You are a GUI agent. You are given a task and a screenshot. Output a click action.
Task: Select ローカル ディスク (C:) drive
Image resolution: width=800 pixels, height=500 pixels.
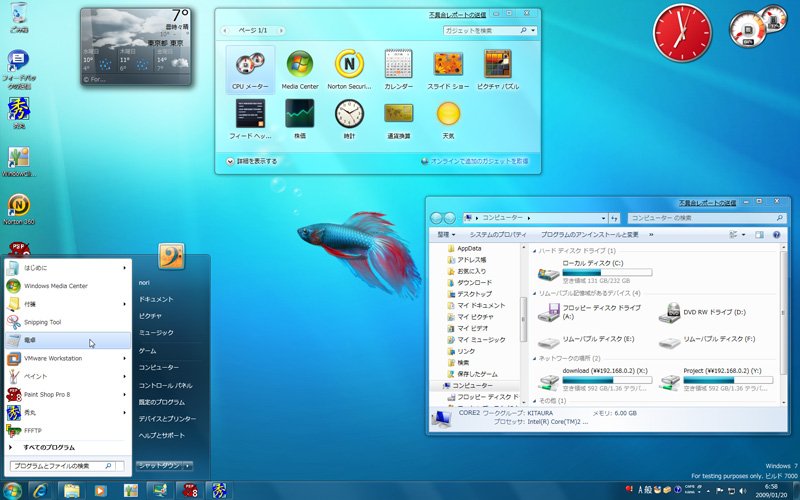(x=594, y=272)
